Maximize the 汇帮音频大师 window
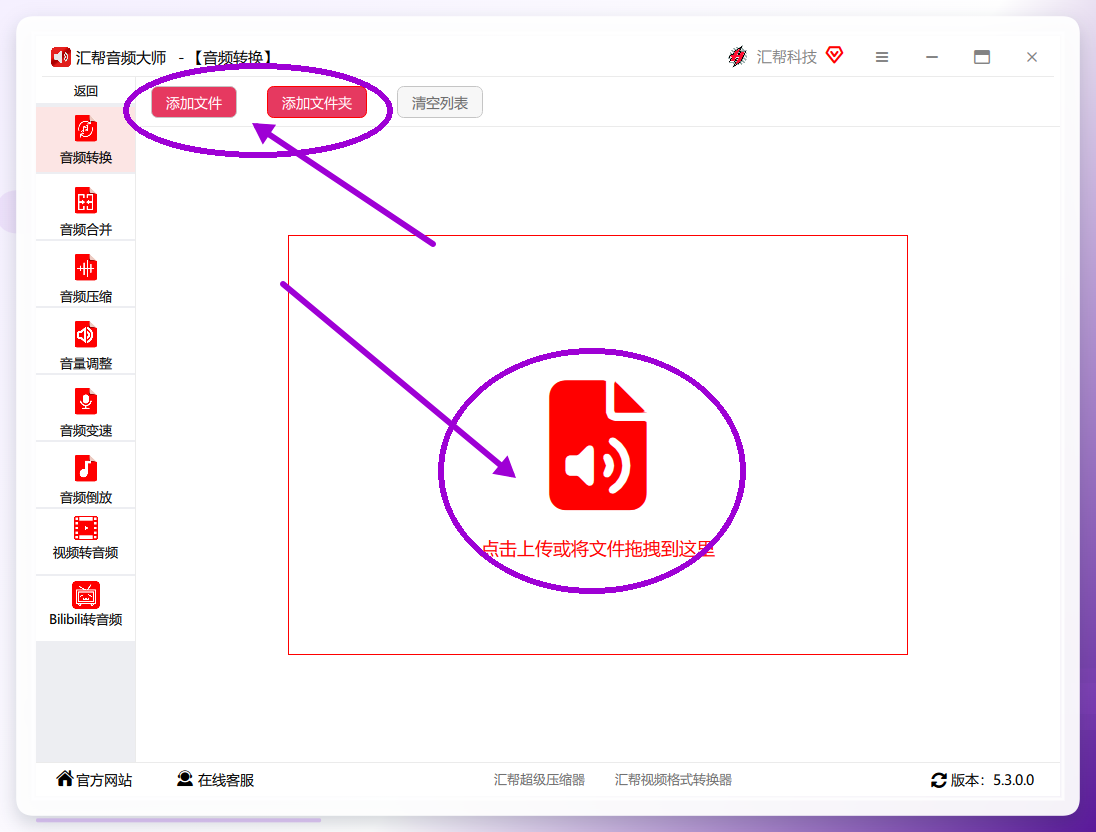Screen dimensions: 1096x832 tap(982, 57)
